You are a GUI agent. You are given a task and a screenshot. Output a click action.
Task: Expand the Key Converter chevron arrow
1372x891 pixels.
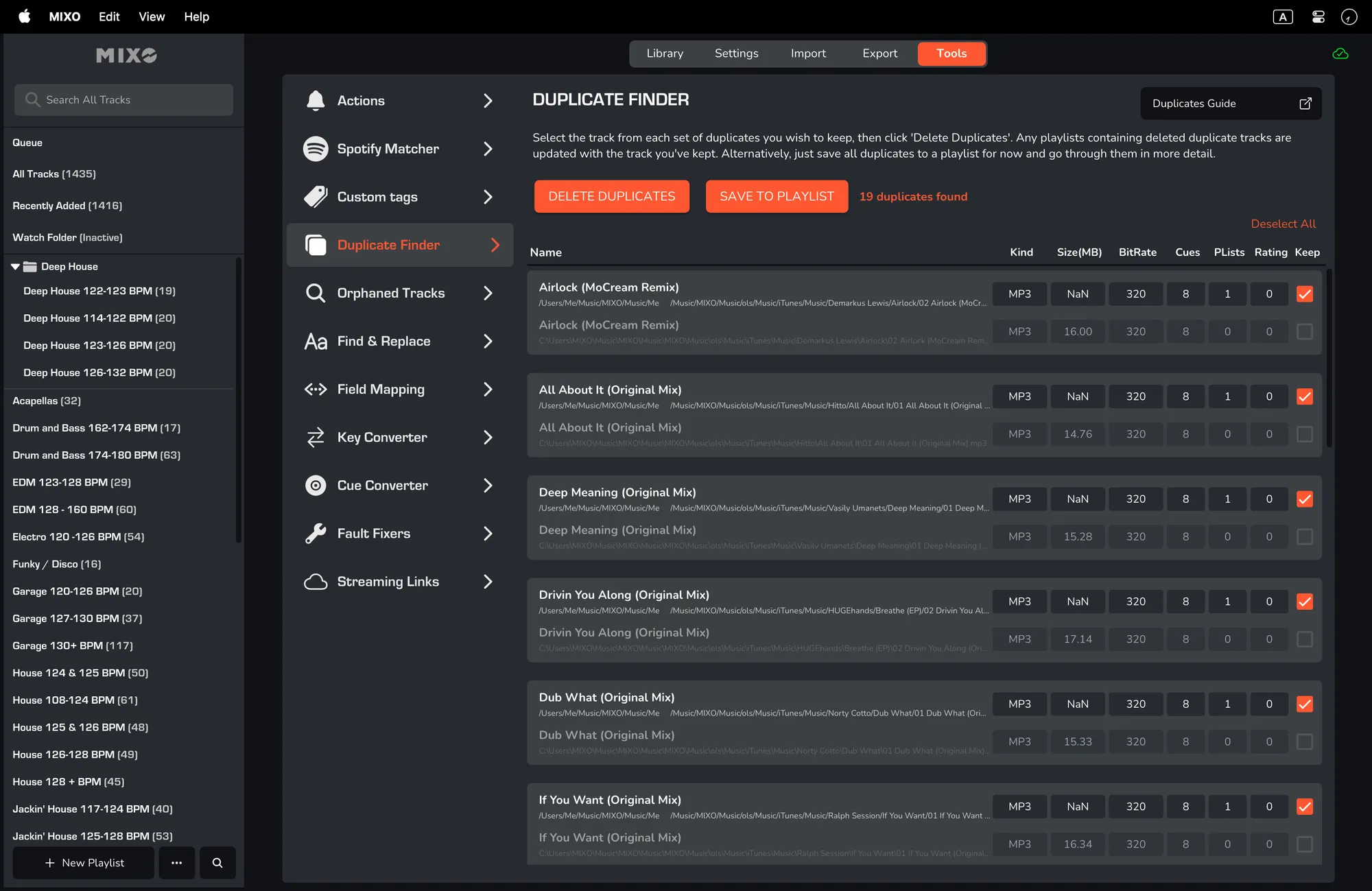(488, 438)
